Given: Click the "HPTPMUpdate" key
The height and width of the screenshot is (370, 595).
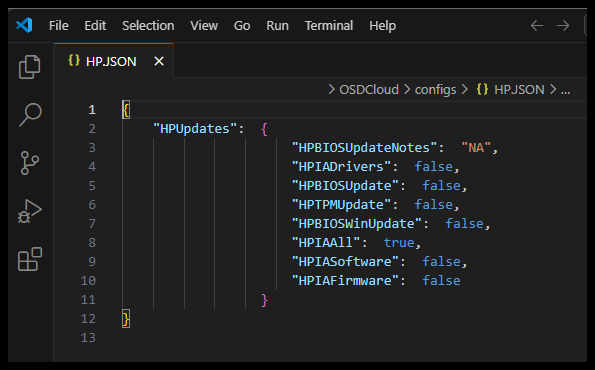Looking at the screenshot, I should (x=341, y=205).
